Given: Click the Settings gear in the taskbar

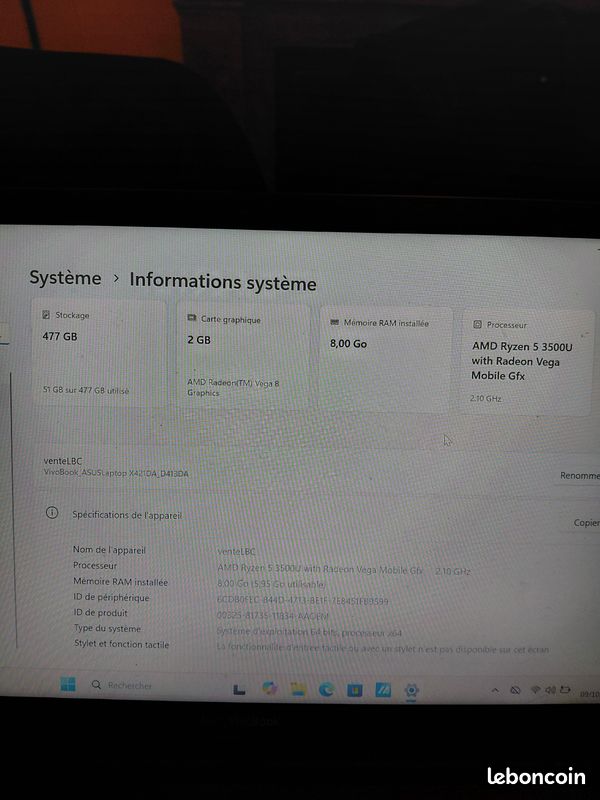Looking at the screenshot, I should [411, 691].
